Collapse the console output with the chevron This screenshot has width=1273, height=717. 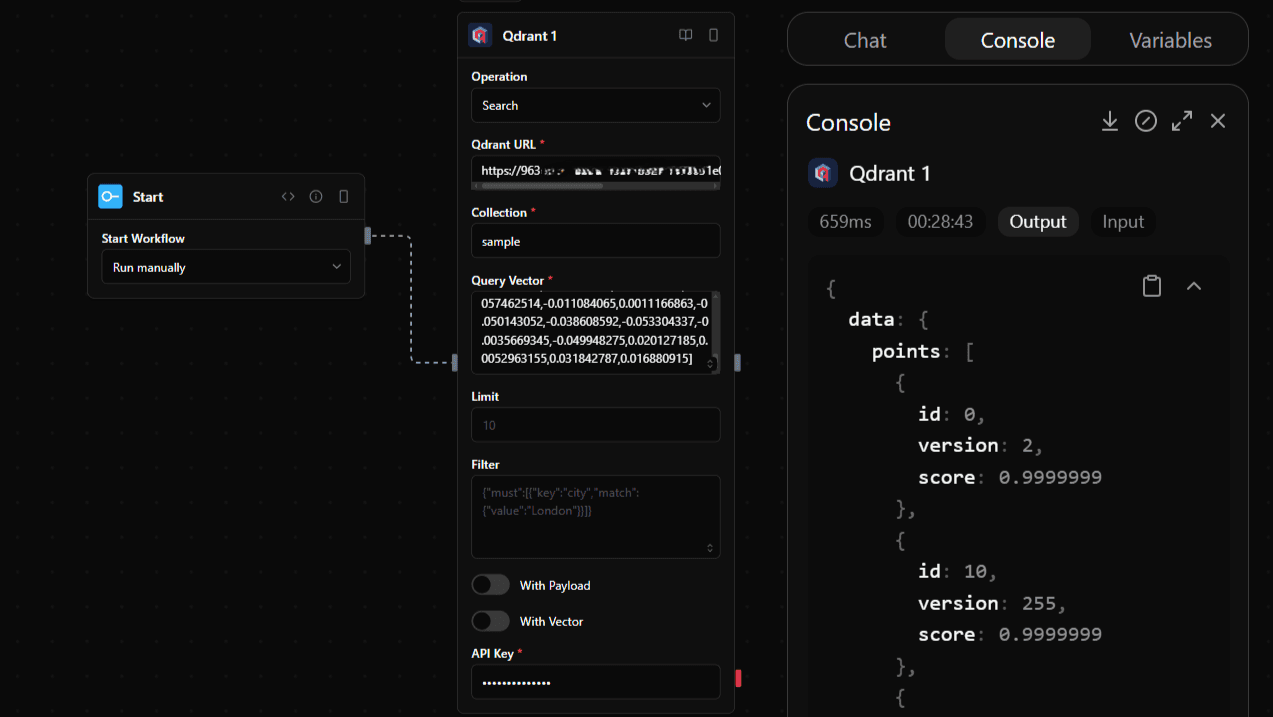point(1194,285)
